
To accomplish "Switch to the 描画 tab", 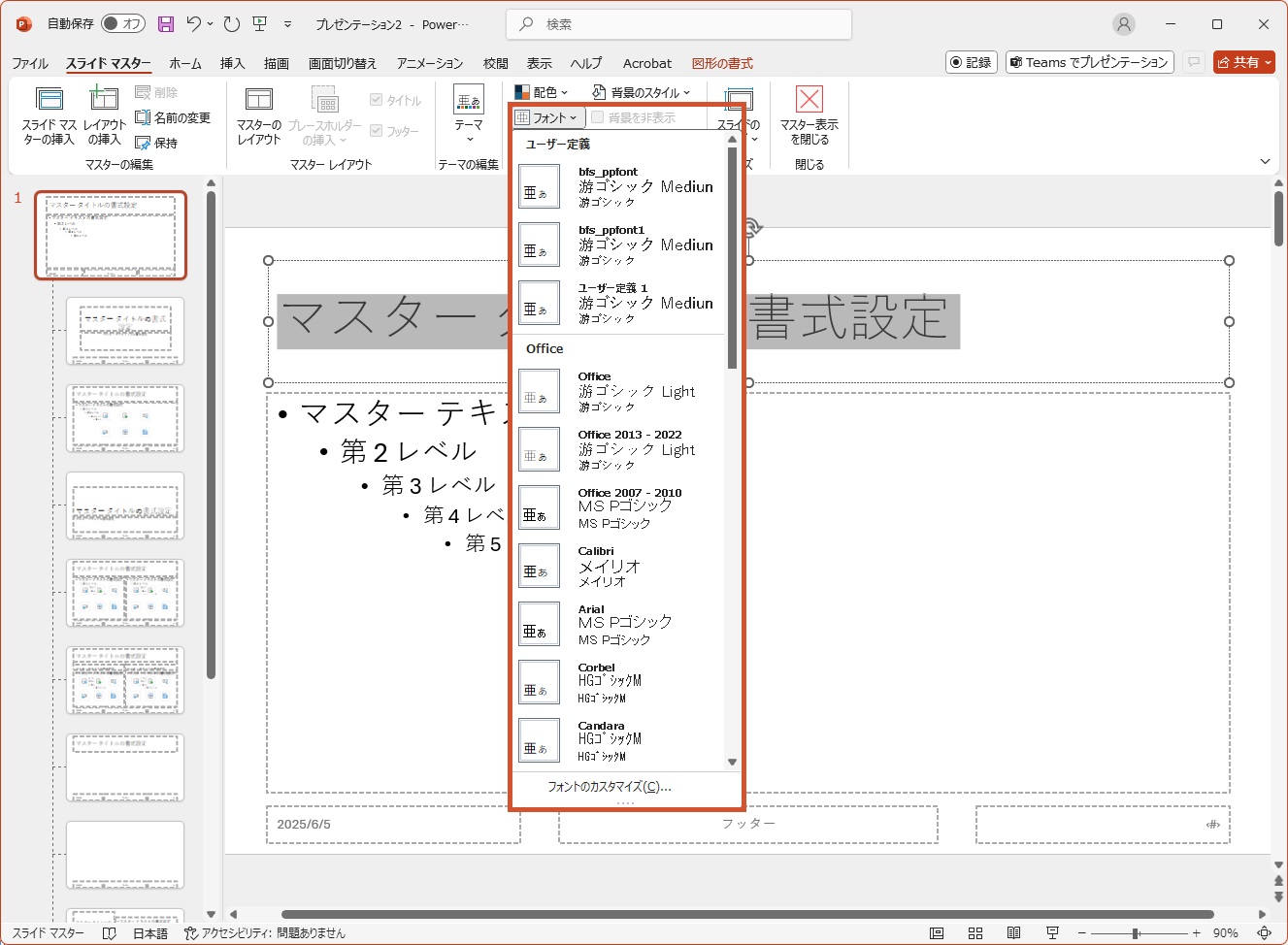I will tap(277, 64).
